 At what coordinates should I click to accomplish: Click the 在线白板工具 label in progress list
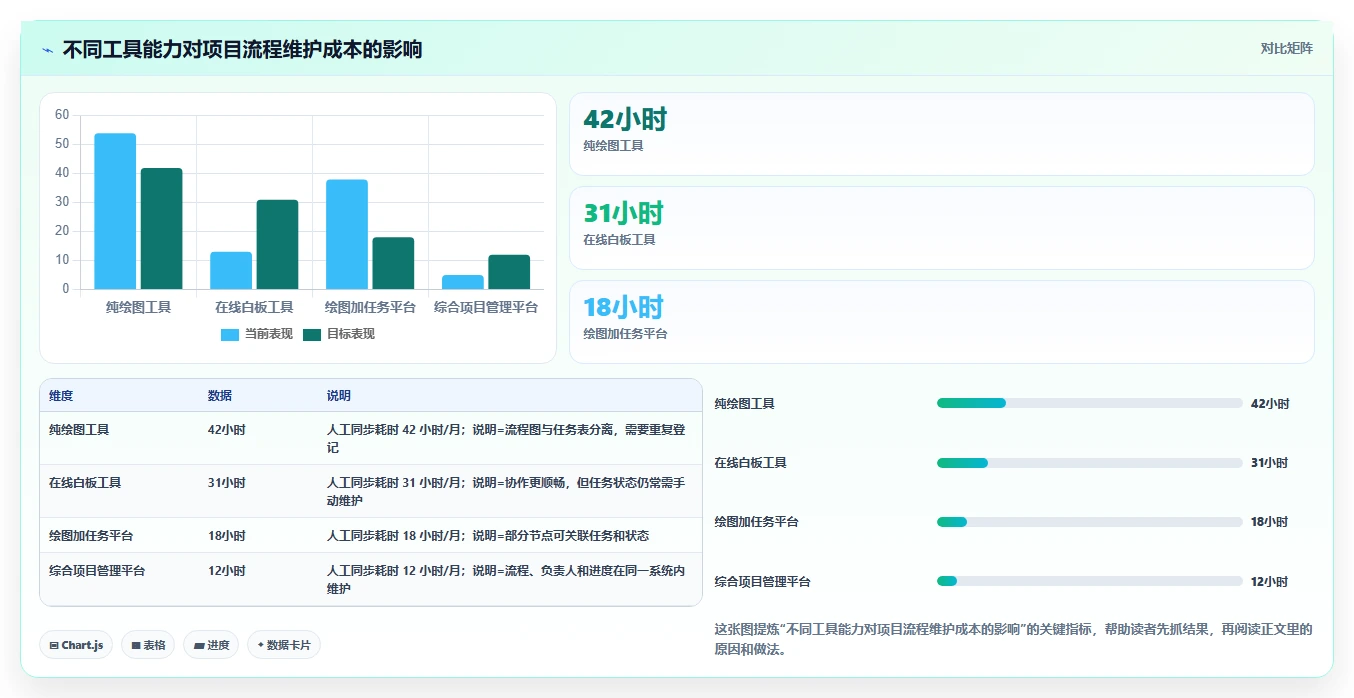[x=750, y=463]
